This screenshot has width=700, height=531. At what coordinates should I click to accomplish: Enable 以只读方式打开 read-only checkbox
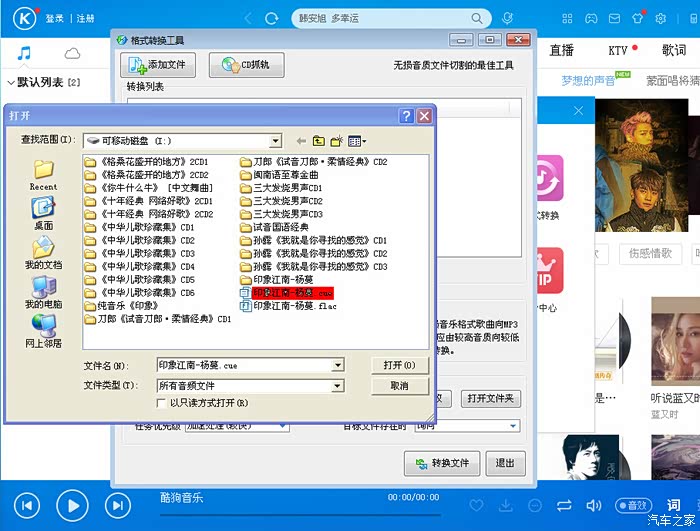point(162,403)
